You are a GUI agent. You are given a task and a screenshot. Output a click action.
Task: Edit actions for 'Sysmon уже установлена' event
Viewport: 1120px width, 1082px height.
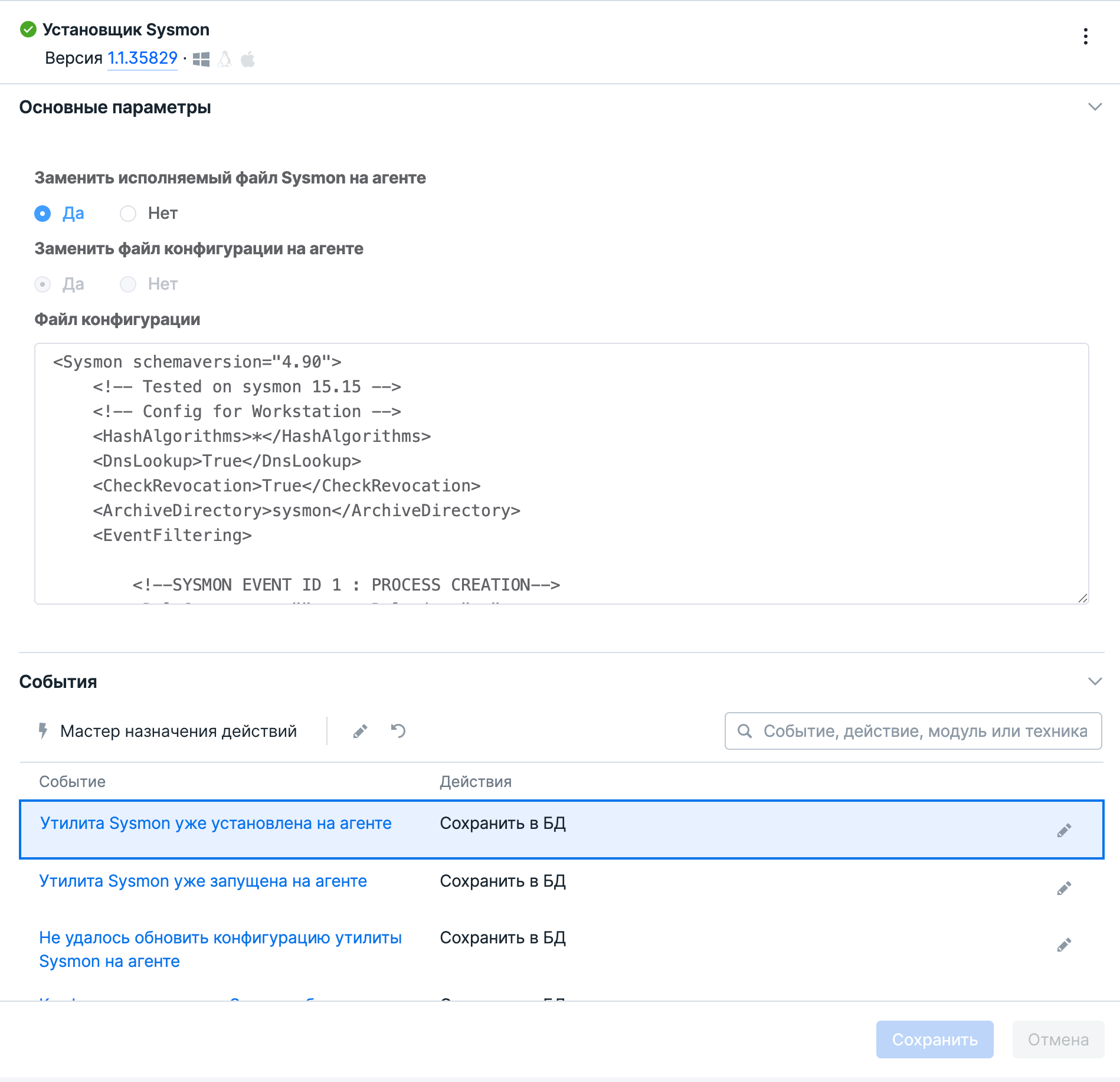tap(1064, 831)
